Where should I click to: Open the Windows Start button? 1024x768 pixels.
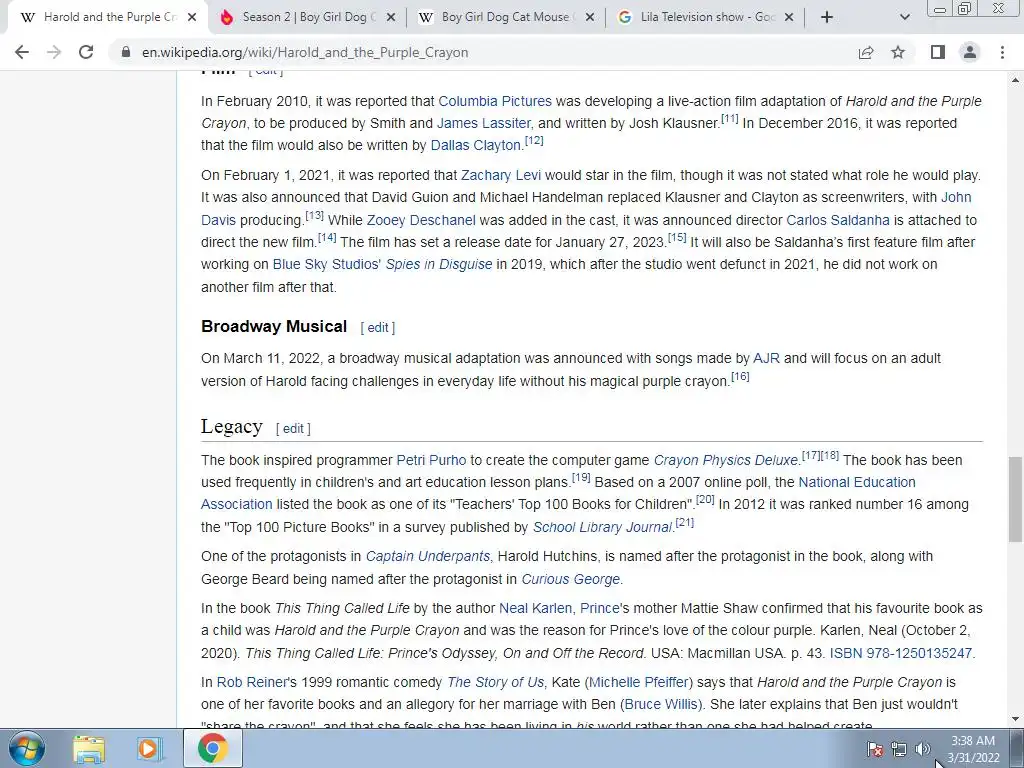pos(27,748)
